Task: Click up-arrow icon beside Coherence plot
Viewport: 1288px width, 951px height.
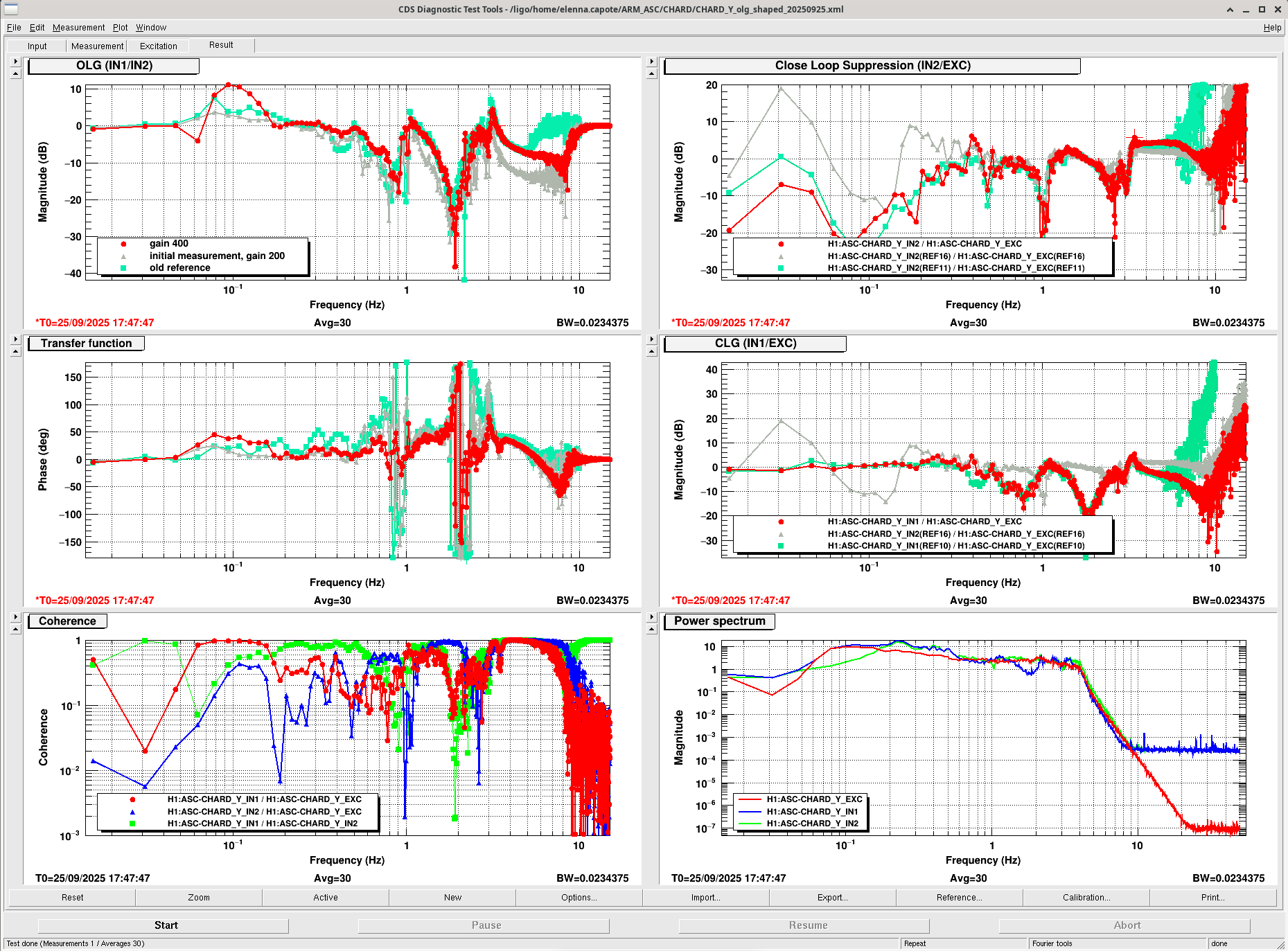Action: point(16,629)
